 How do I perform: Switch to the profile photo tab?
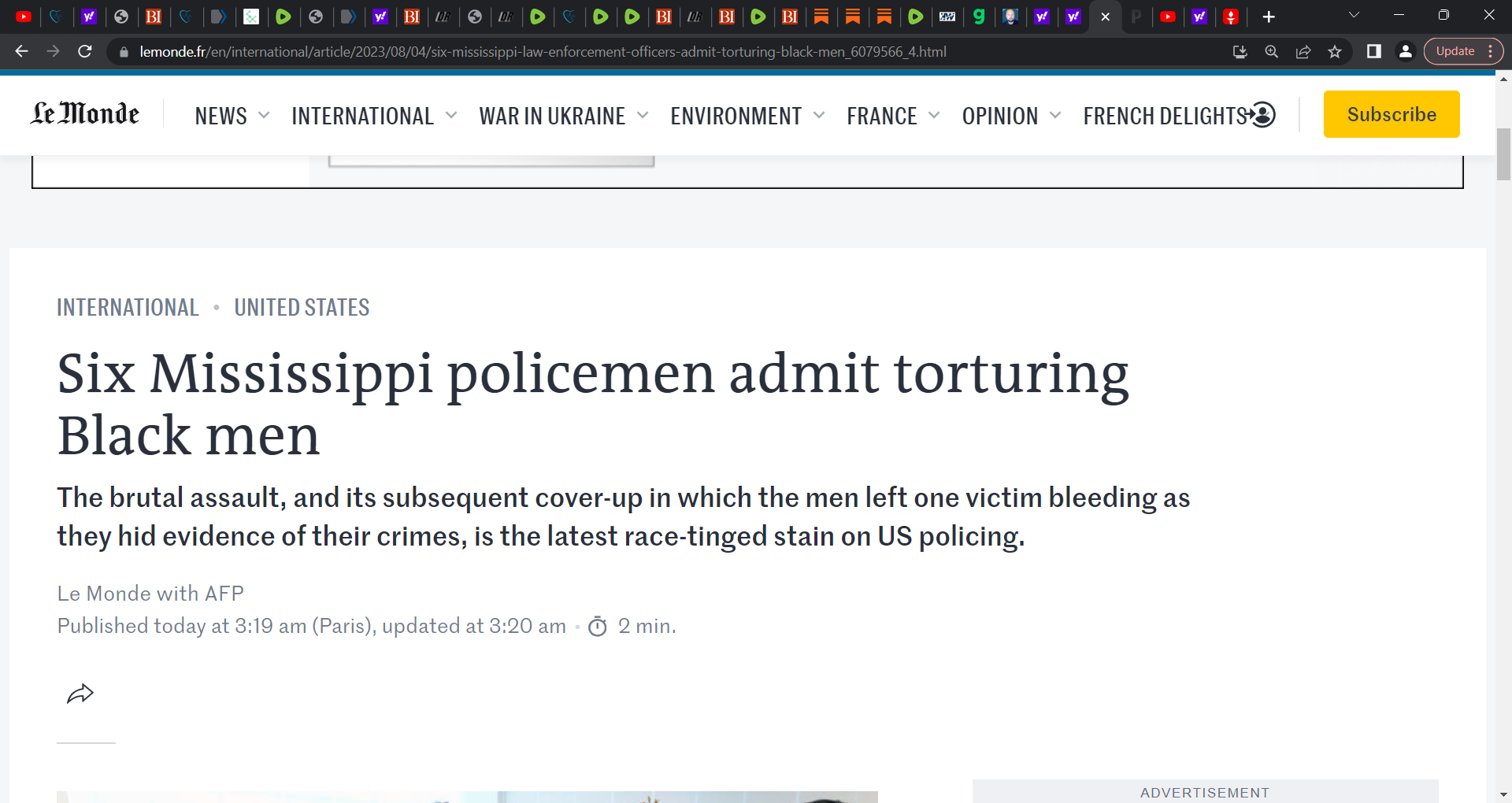click(1010, 17)
